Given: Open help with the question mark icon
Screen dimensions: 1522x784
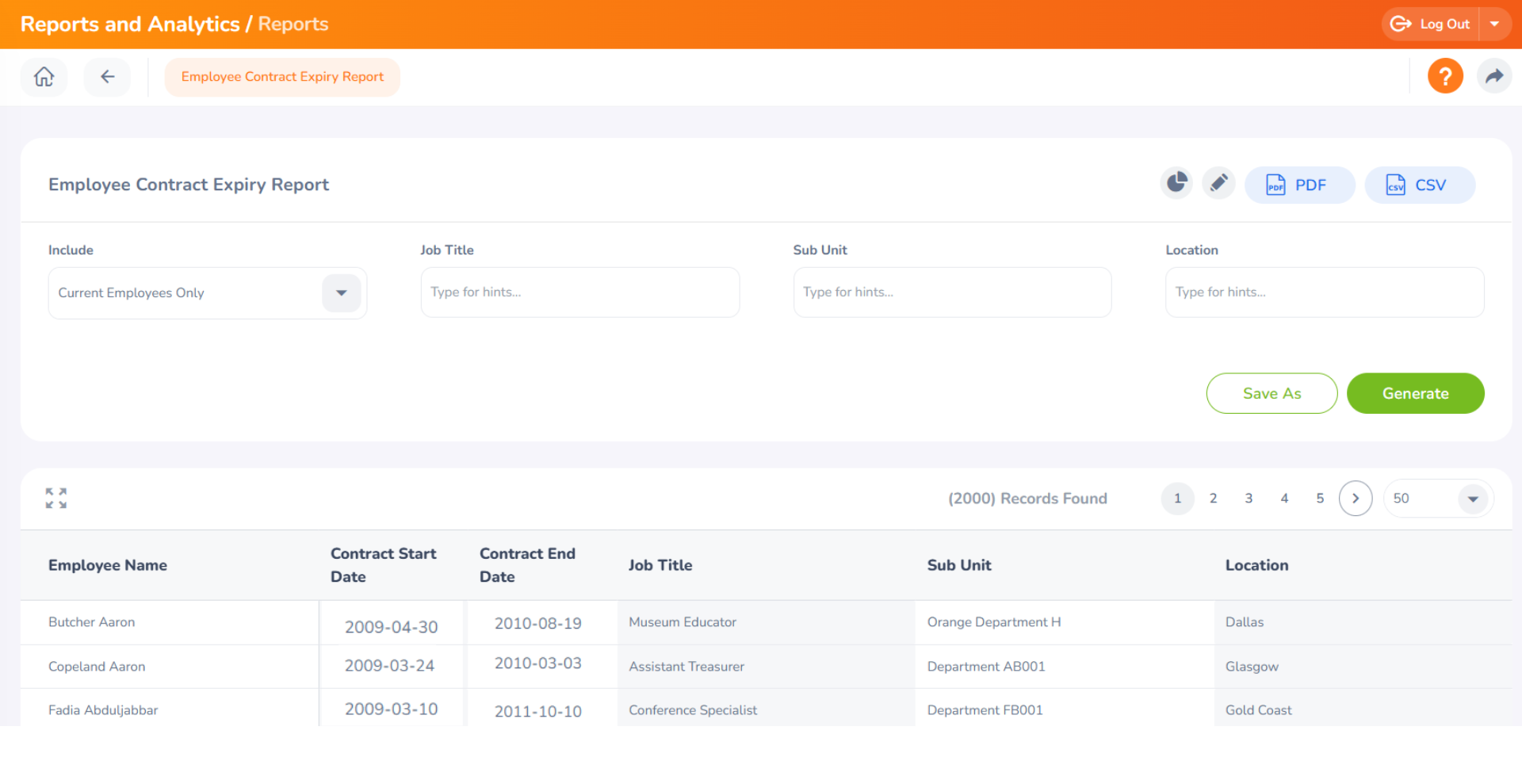Looking at the screenshot, I should coord(1444,77).
